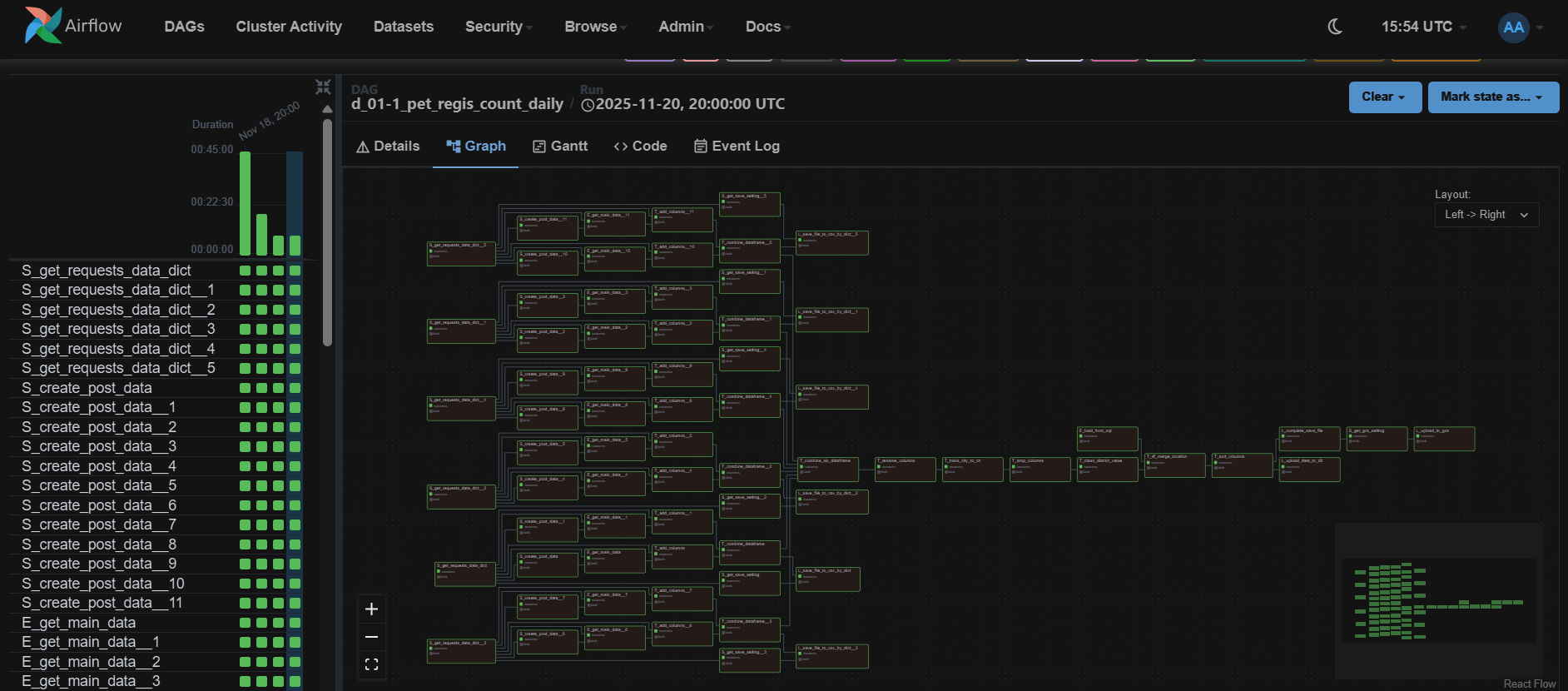Open the Datasets page link
1568x691 pixels.
(404, 27)
